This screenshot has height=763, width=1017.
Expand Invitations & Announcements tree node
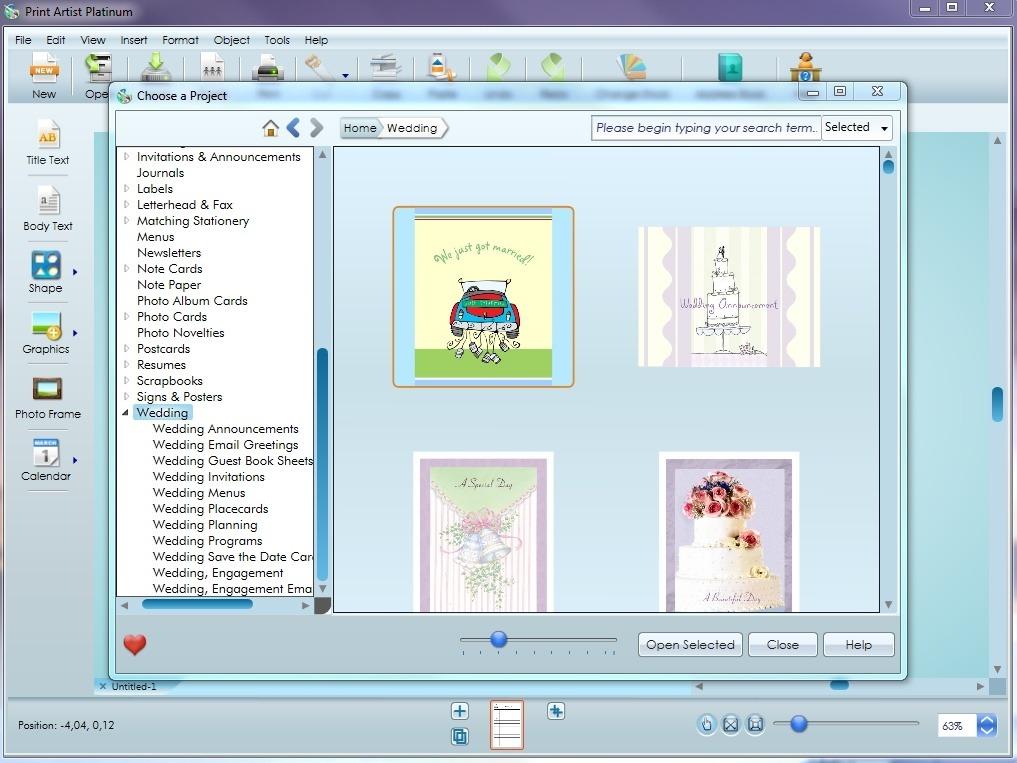point(126,156)
